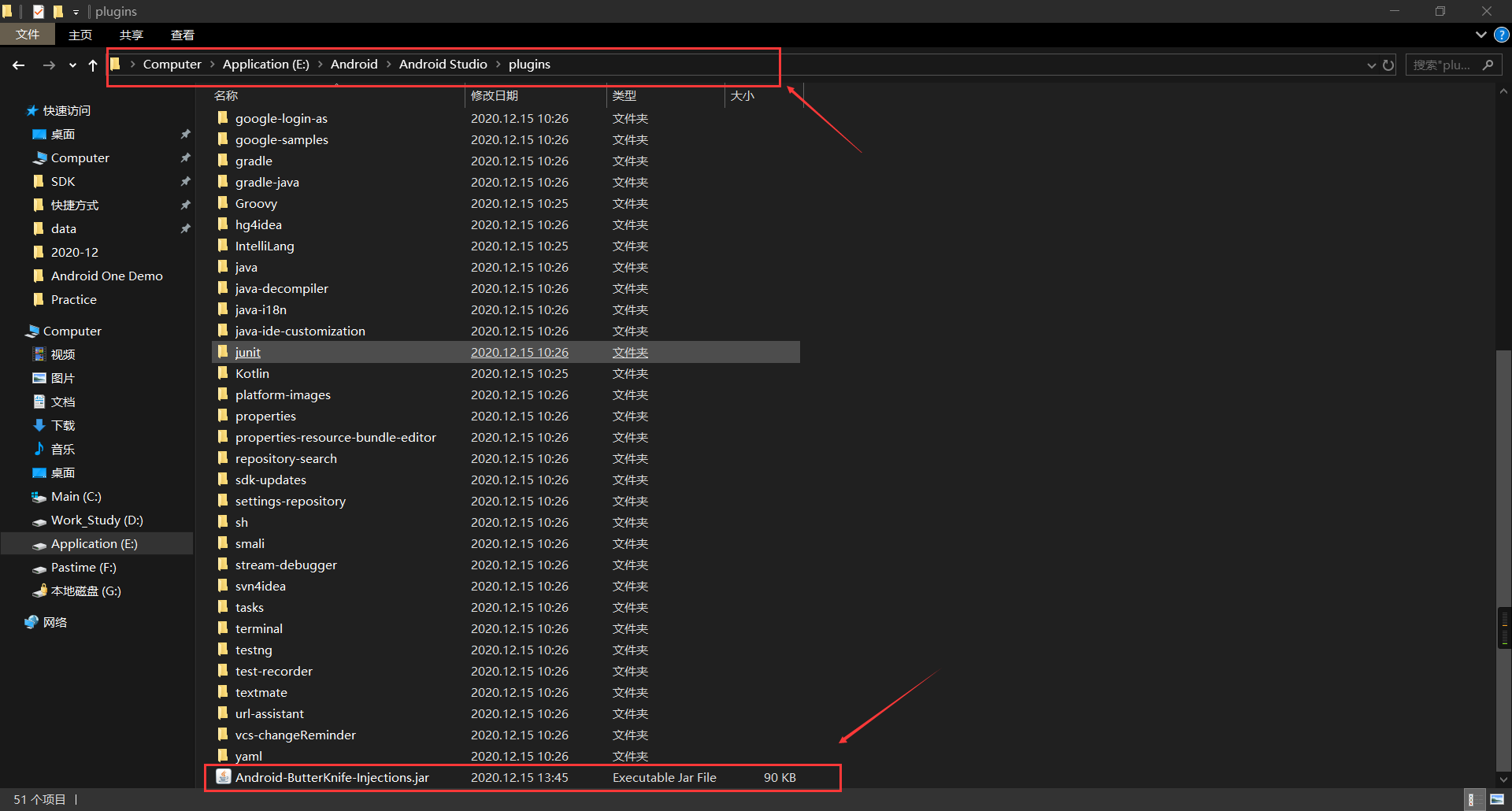The image size is (1512, 811).
Task: Select Android-ButterKnife-Injections.jar file icon
Action: [x=224, y=777]
